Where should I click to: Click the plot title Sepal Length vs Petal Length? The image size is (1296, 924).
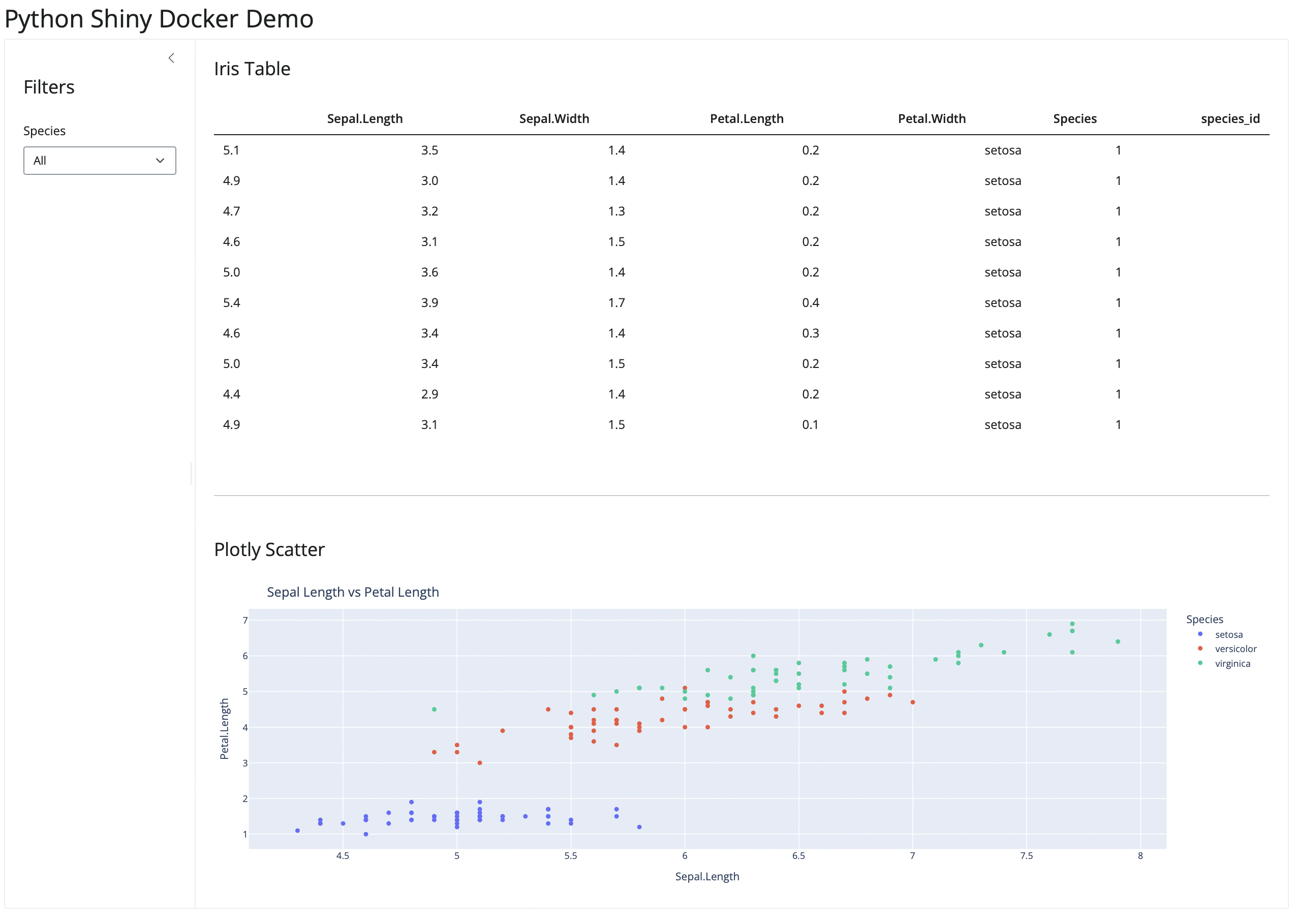tap(353, 592)
